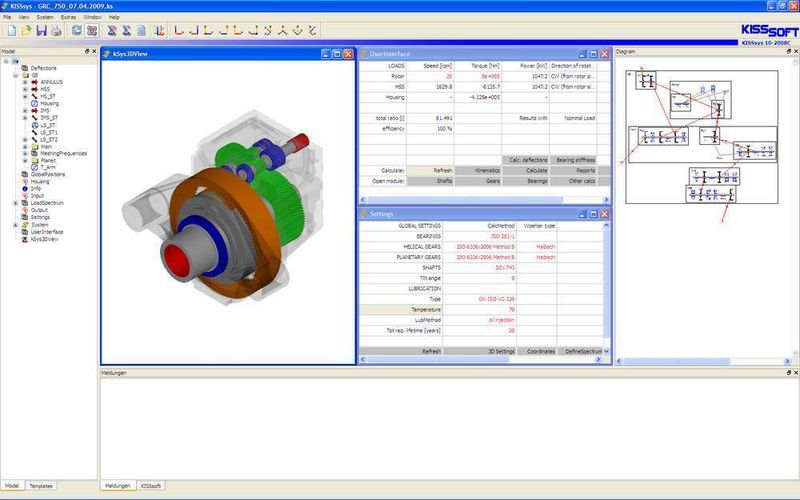Click the highlighted icon right of Refresh

point(92,31)
